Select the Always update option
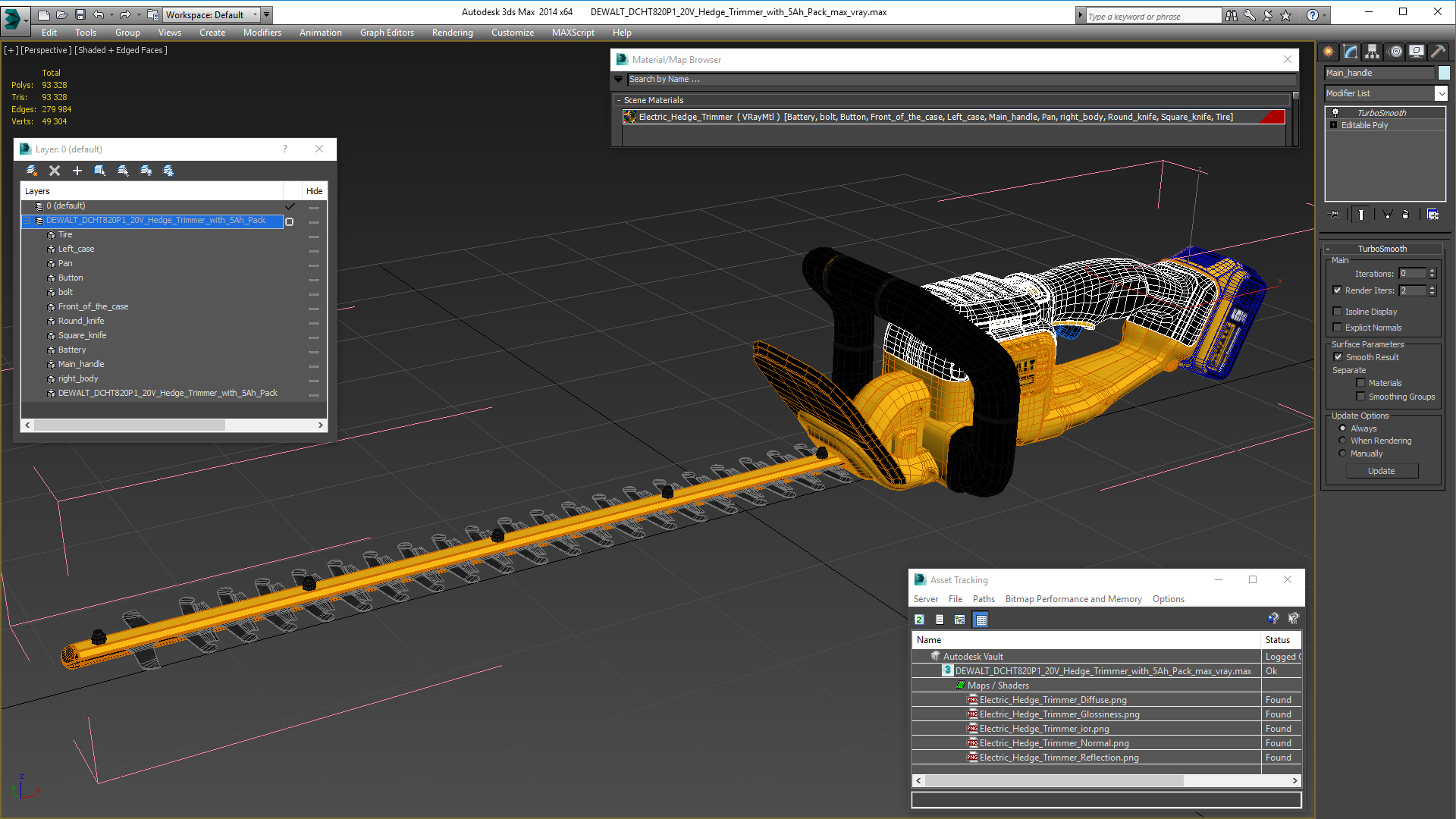The width and height of the screenshot is (1456, 819). [1343, 428]
